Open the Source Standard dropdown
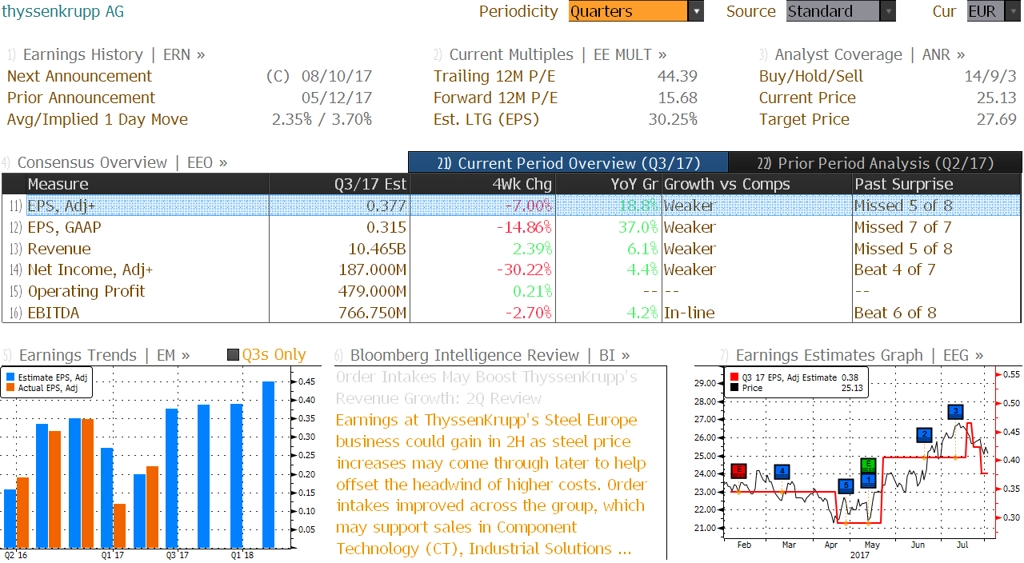This screenshot has height=563, width=1024. click(x=840, y=11)
